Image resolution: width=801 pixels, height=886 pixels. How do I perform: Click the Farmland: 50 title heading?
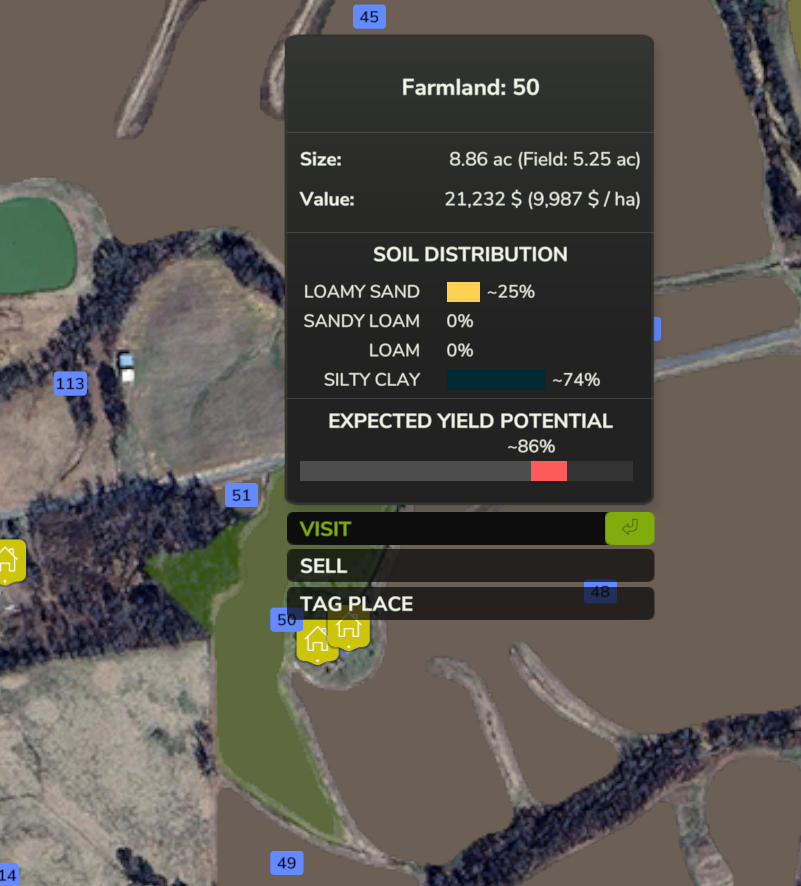coord(470,87)
